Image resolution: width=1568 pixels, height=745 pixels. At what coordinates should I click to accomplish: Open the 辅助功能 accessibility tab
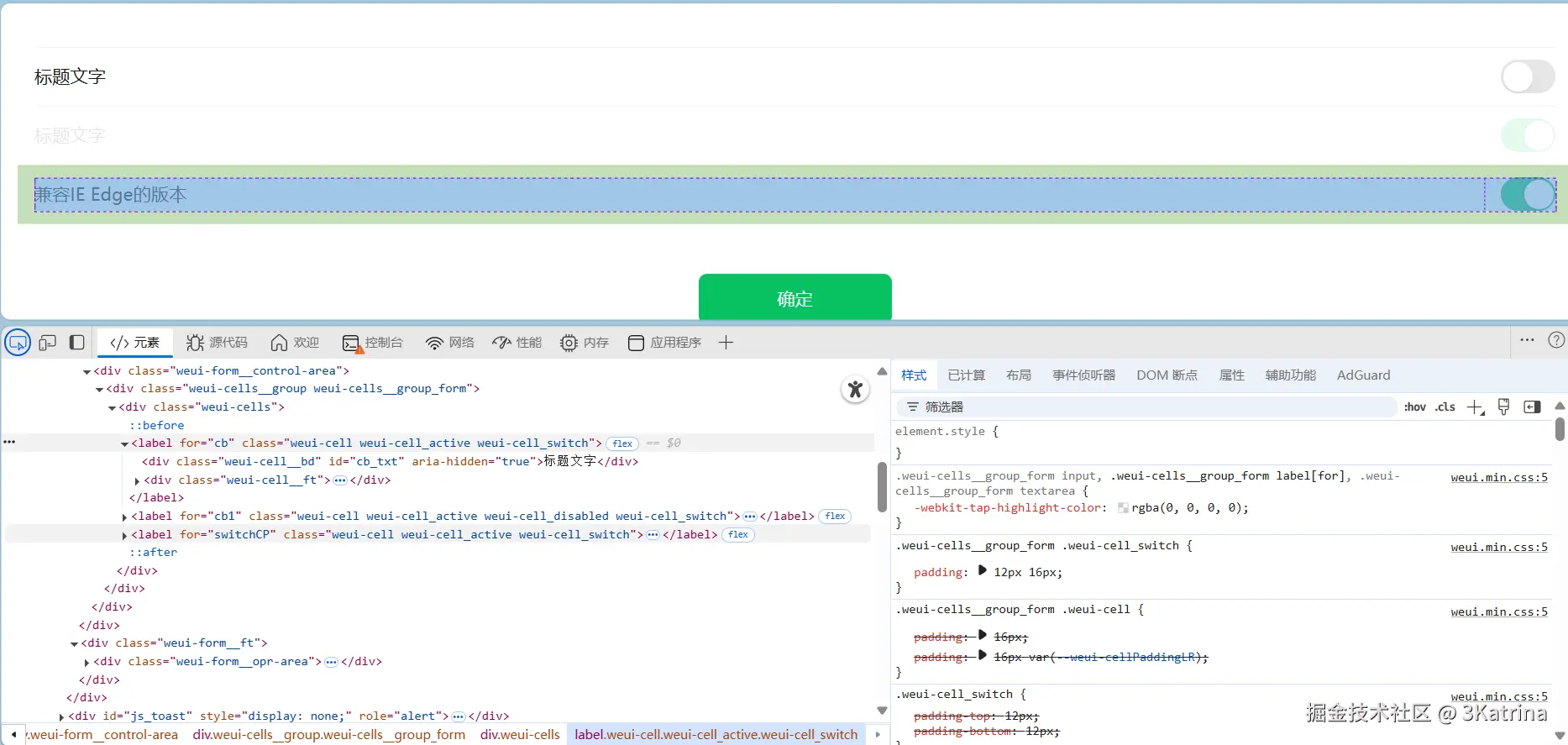point(1291,375)
